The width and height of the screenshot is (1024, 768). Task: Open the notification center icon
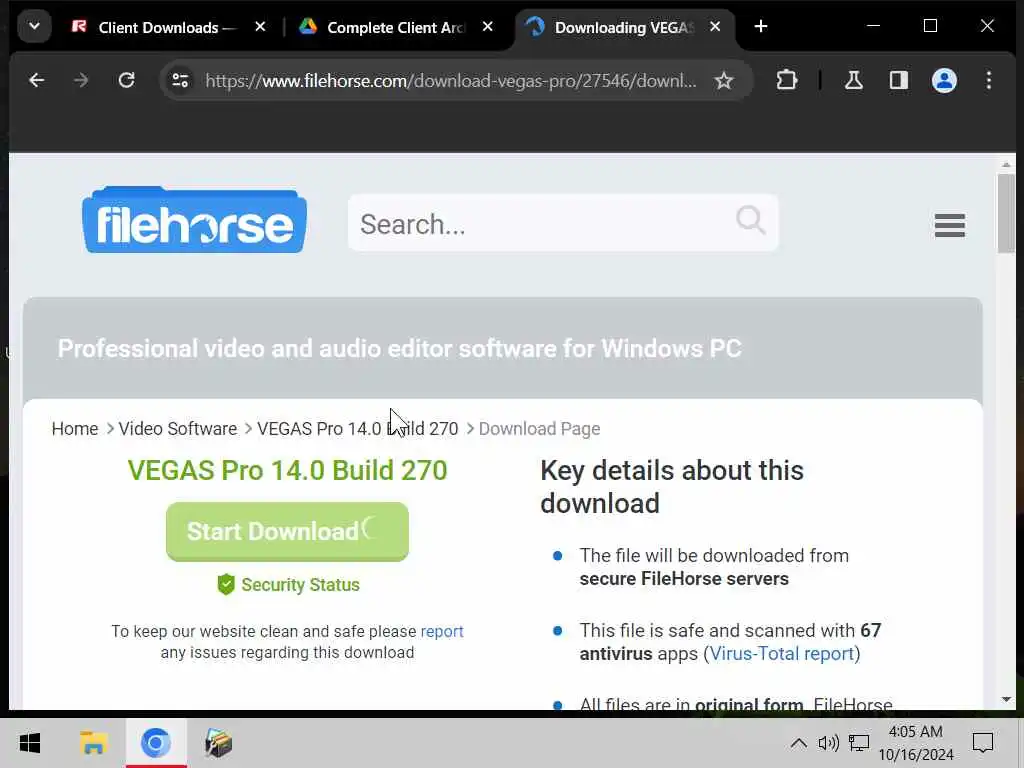(x=983, y=743)
